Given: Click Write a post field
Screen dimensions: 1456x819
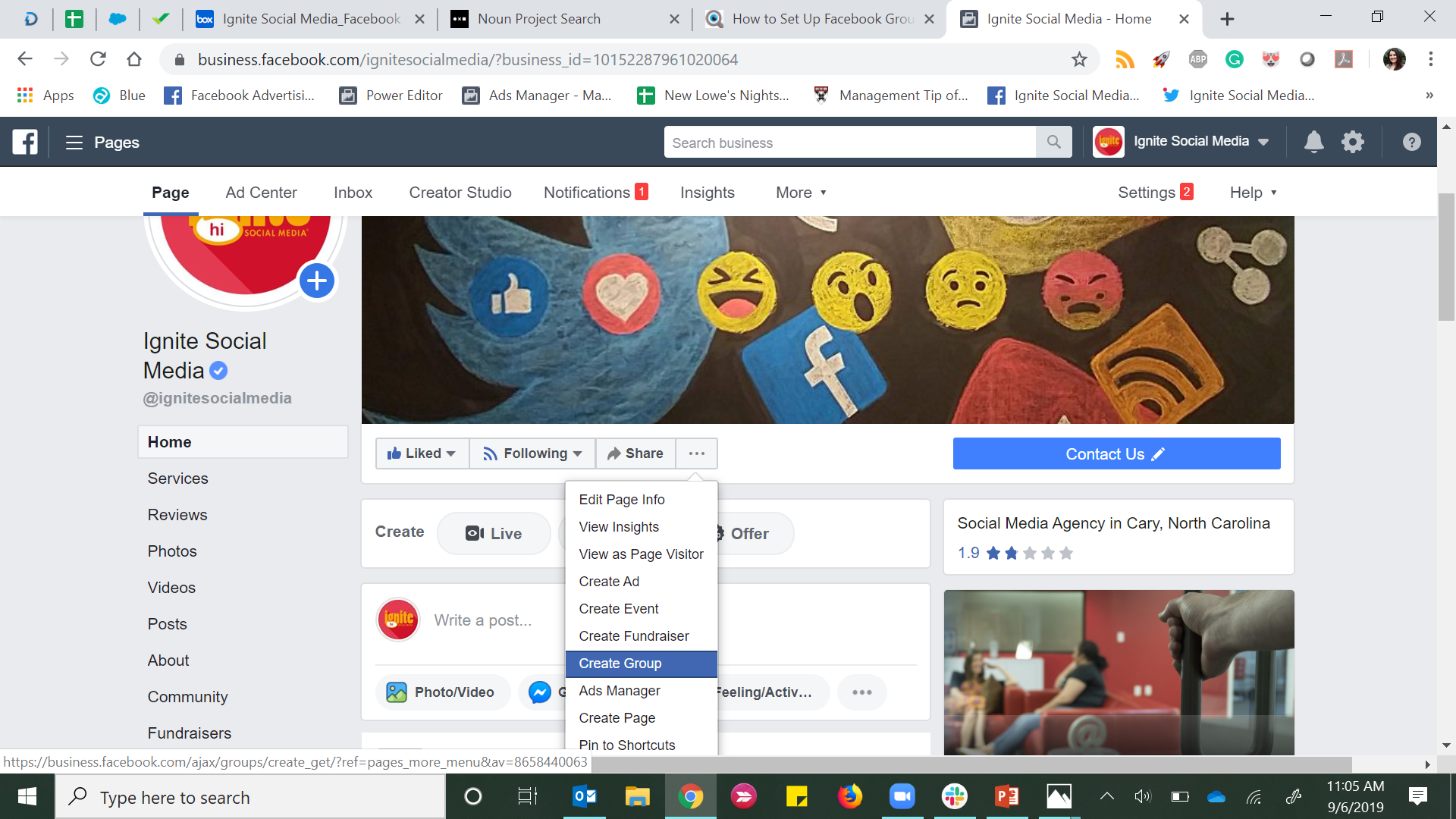Looking at the screenshot, I should click(x=483, y=620).
